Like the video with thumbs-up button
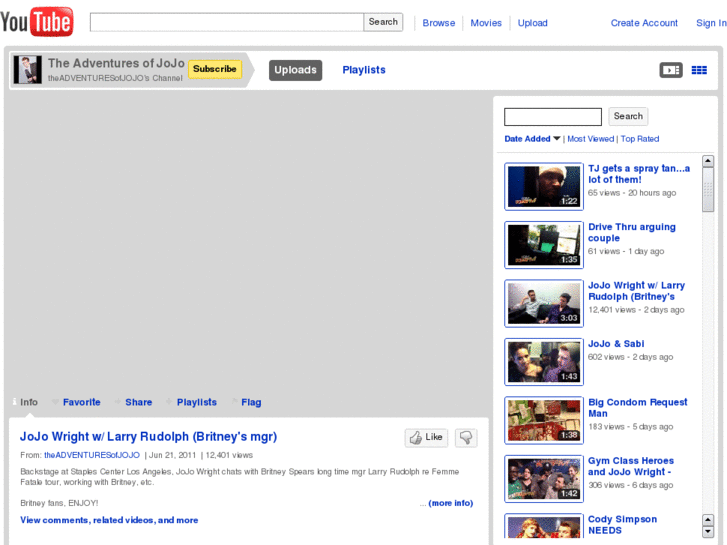727x545 pixels. coord(427,437)
